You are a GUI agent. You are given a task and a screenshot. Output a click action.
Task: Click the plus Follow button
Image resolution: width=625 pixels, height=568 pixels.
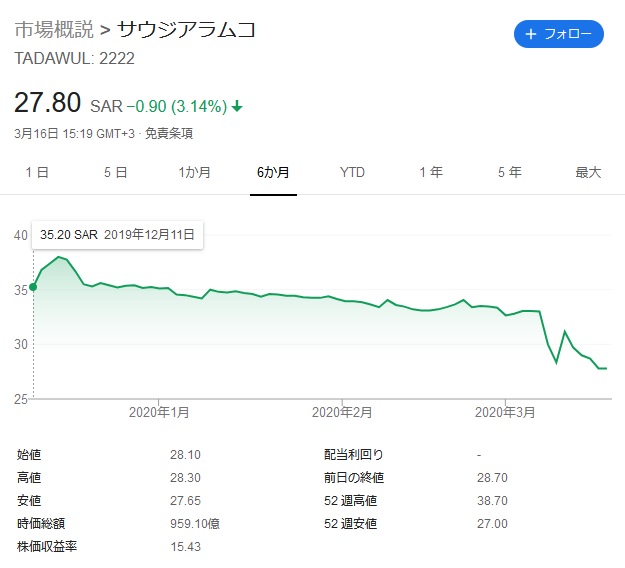(x=559, y=34)
